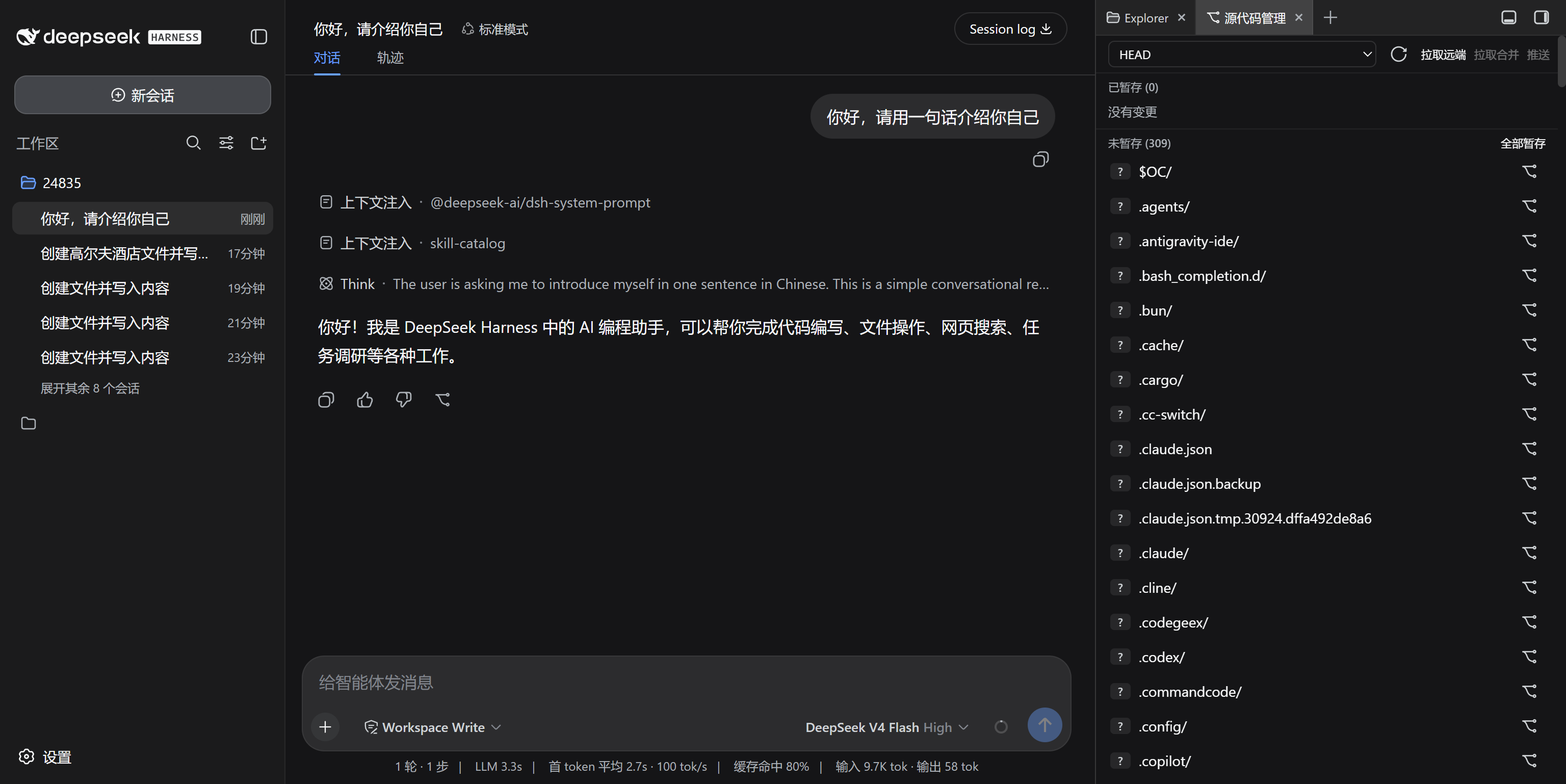This screenshot has width=1566, height=784.
Task: Expand skill-catalog context injection row
Action: coord(412,243)
